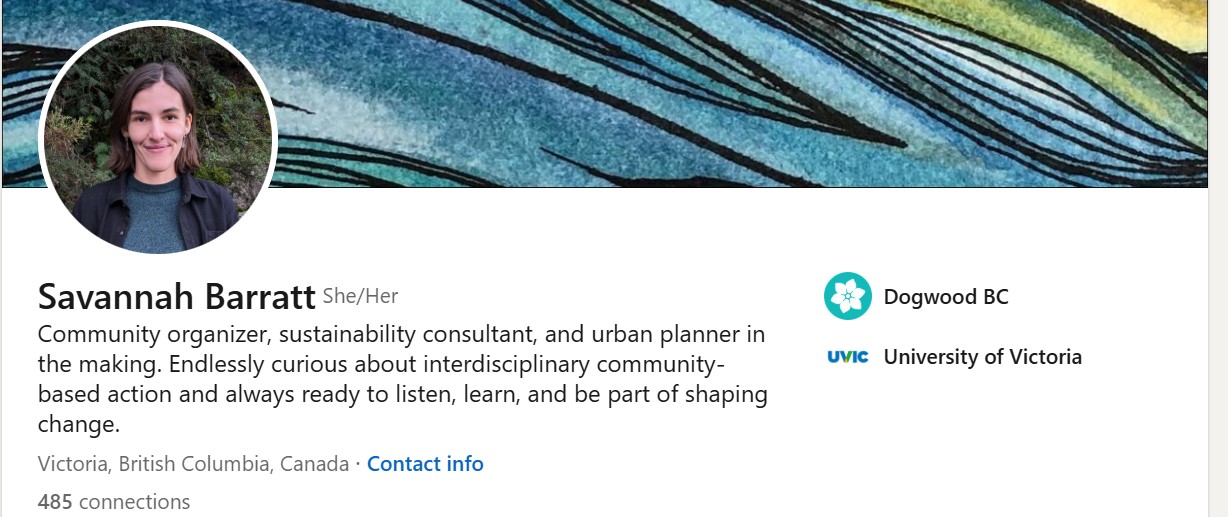
Task: Open the Dogwood BC company name link
Action: (x=946, y=297)
